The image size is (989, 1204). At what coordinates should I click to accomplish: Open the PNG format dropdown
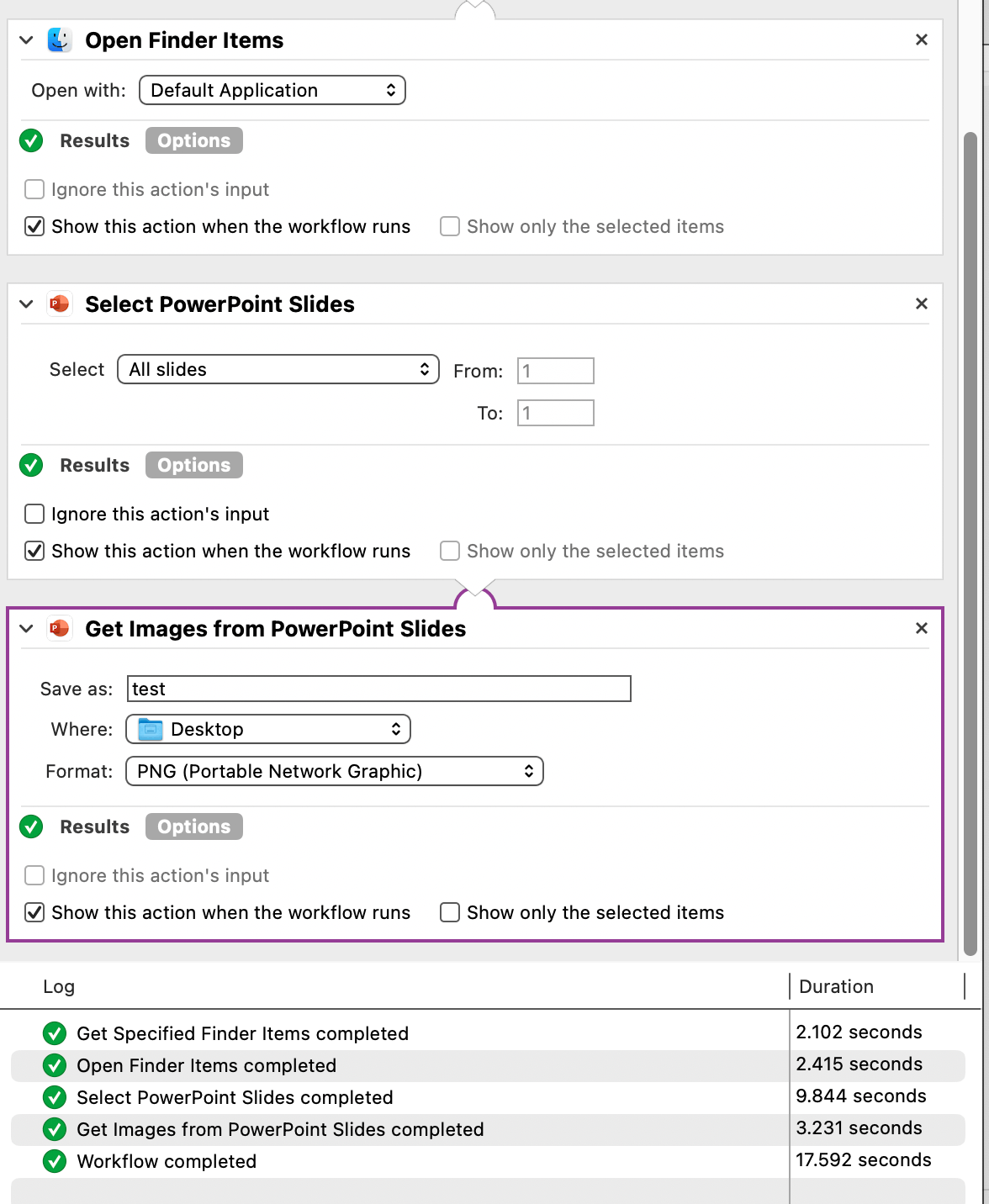pyautogui.click(x=335, y=771)
